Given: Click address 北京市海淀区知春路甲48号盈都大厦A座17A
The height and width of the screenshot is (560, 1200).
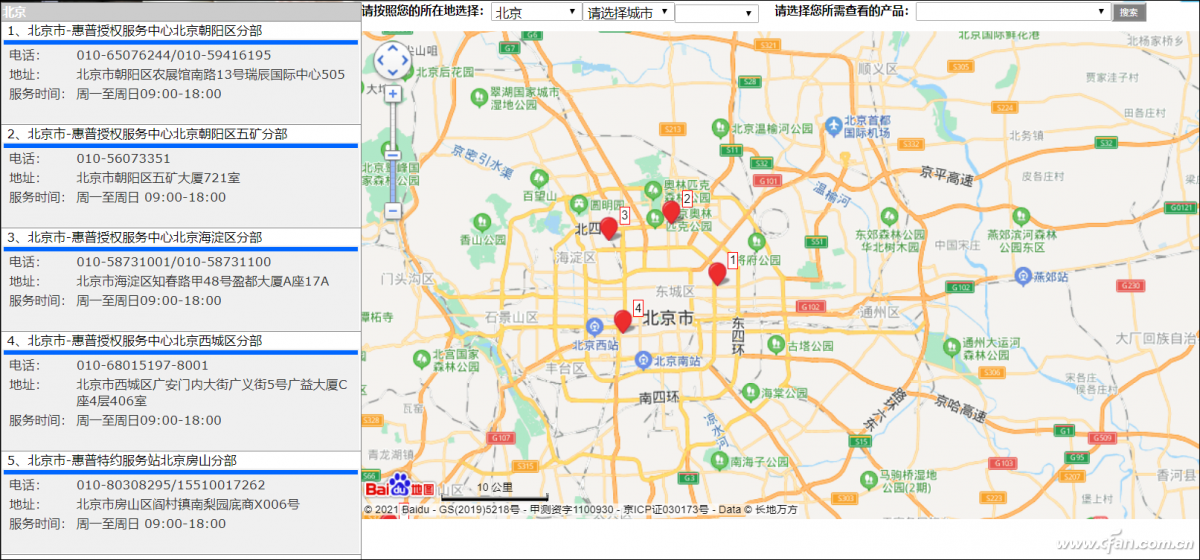Looking at the screenshot, I should point(203,281).
